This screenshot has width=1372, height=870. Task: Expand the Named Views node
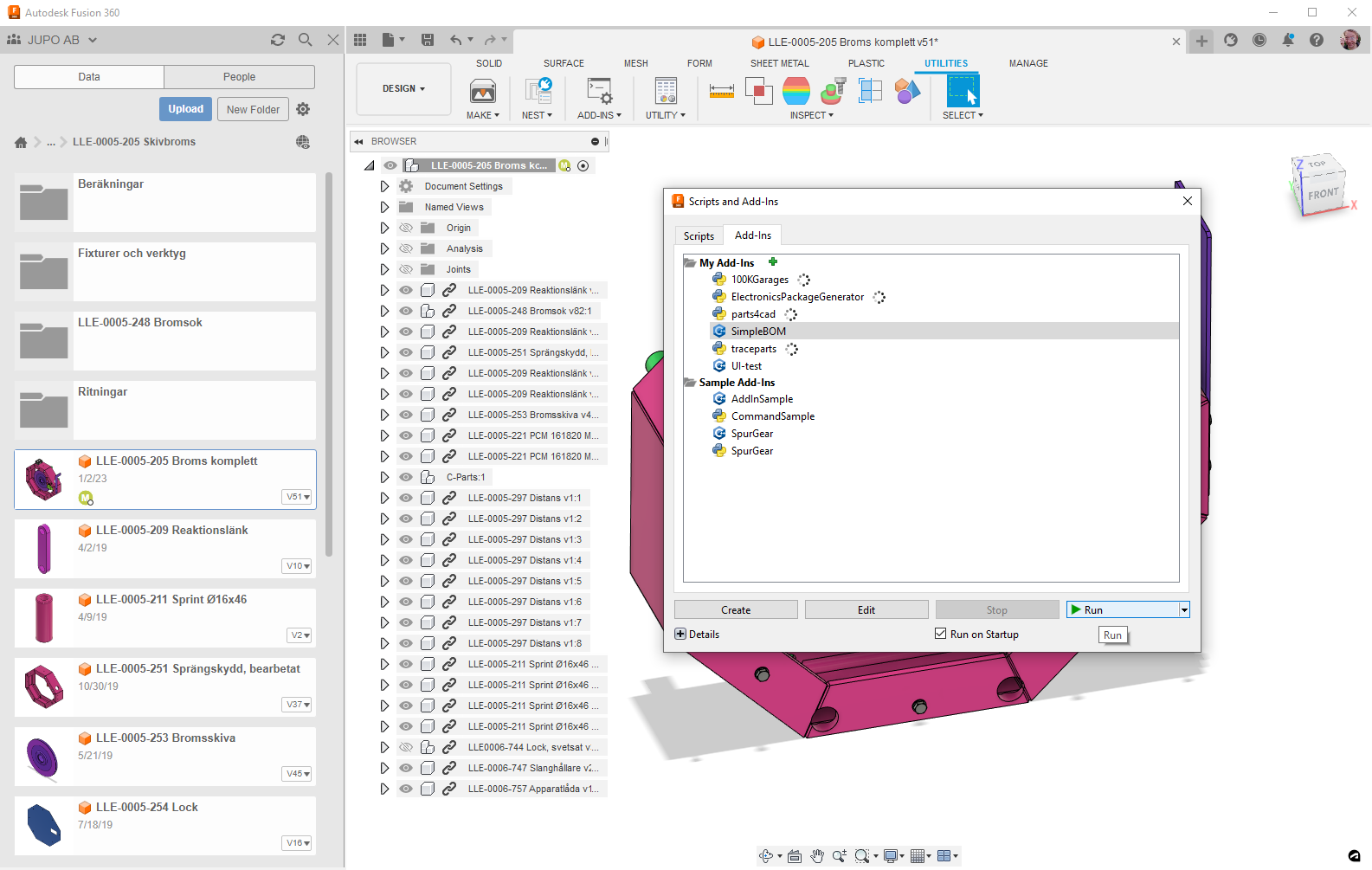click(x=384, y=207)
